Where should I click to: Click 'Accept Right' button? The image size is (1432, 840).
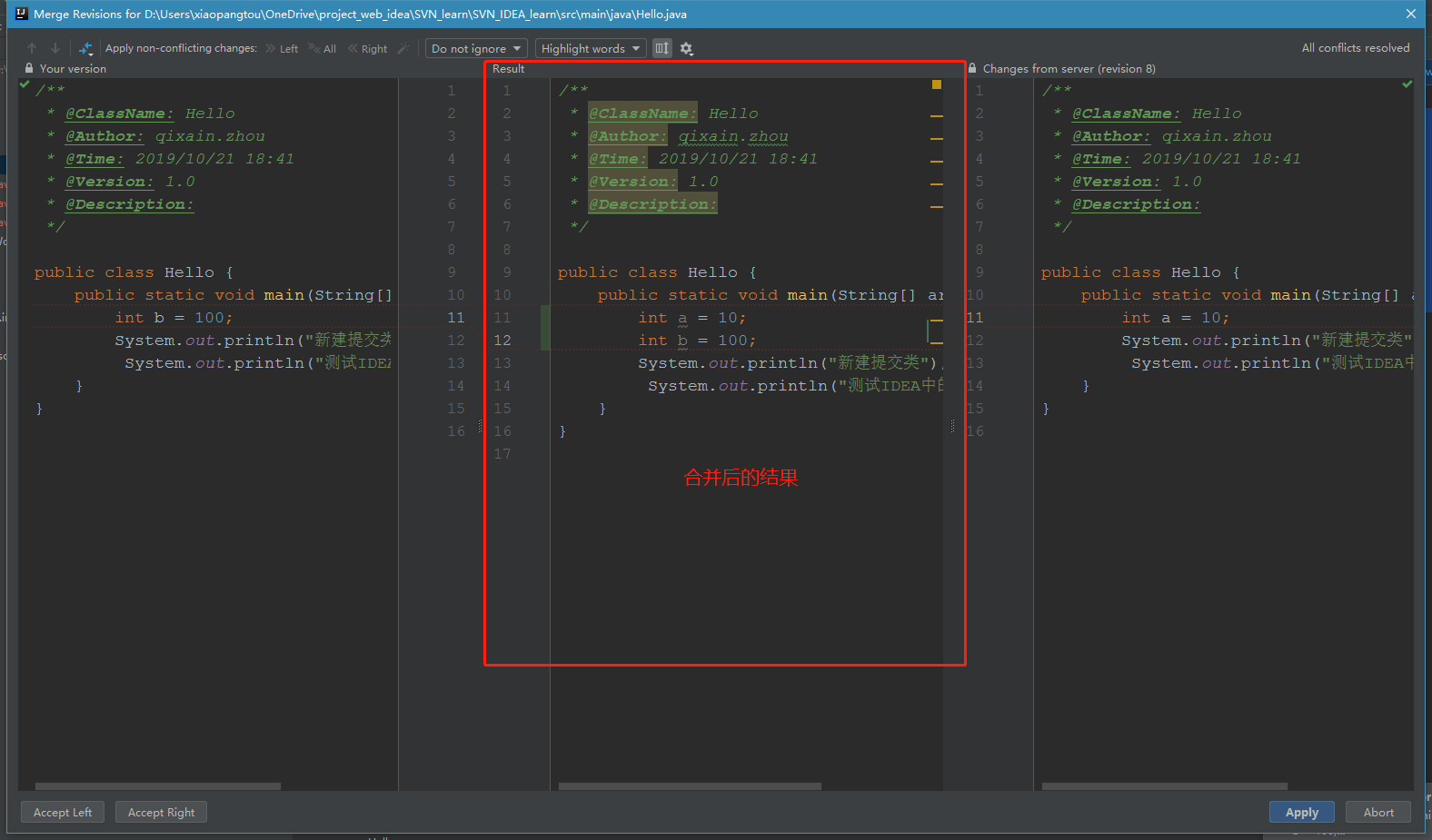(x=162, y=812)
